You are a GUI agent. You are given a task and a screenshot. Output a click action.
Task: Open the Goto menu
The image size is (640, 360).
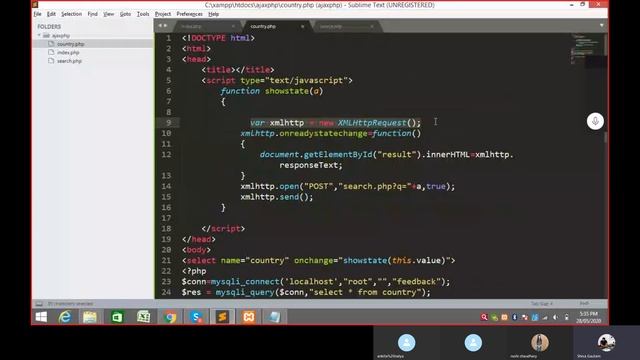125,14
